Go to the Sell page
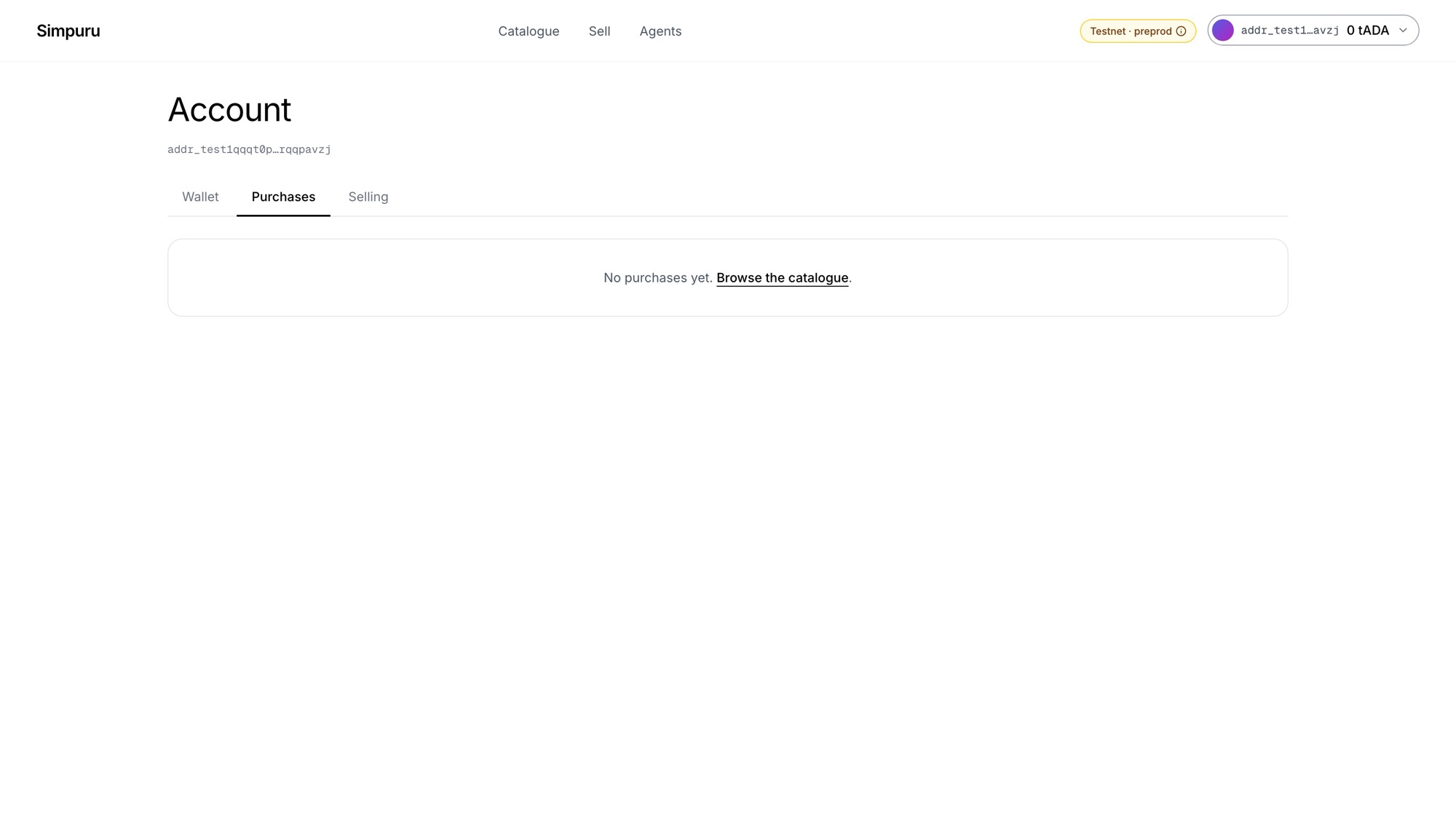This screenshot has height=819, width=1456. [x=599, y=31]
